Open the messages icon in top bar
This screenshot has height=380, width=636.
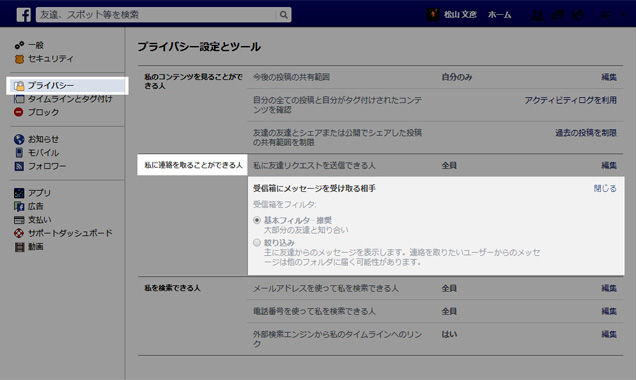click(558, 15)
